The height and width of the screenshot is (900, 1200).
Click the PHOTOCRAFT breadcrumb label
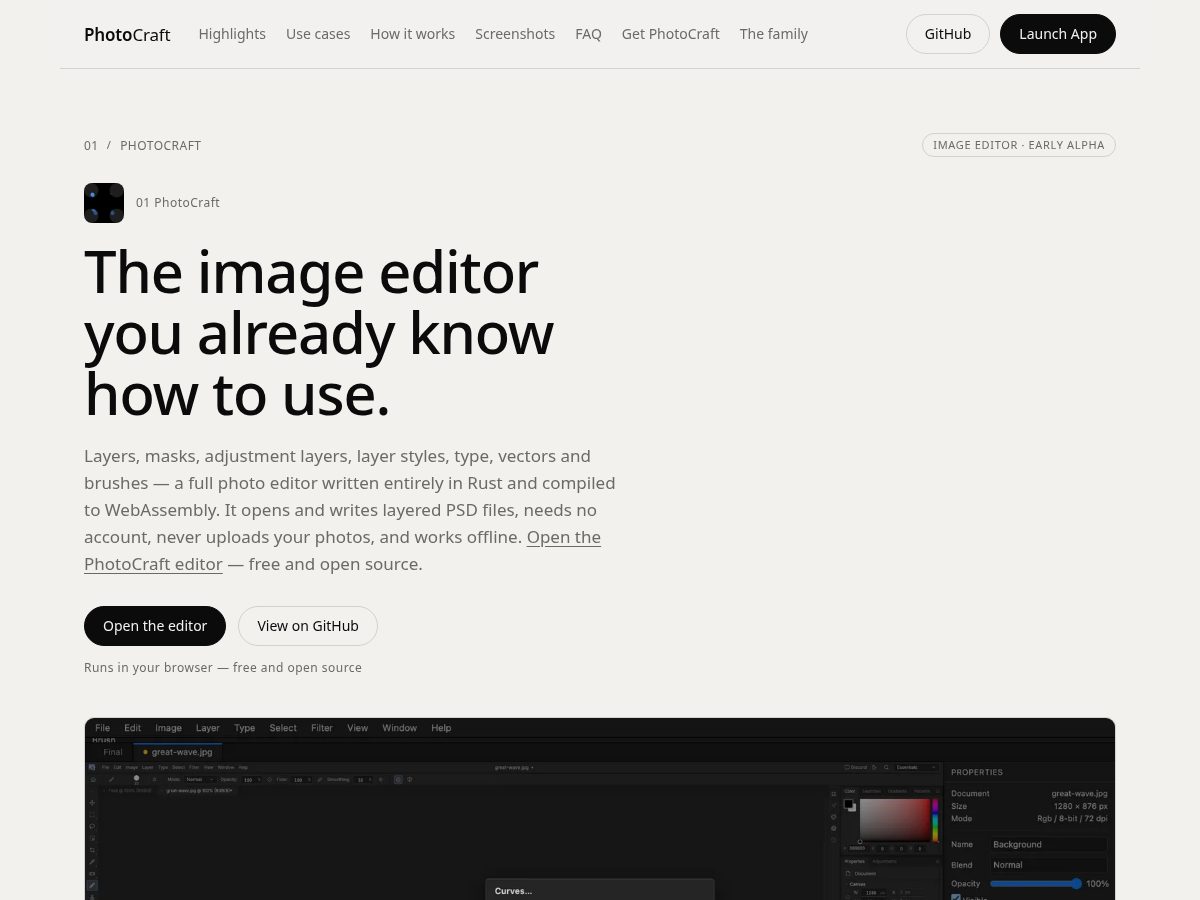(x=160, y=145)
